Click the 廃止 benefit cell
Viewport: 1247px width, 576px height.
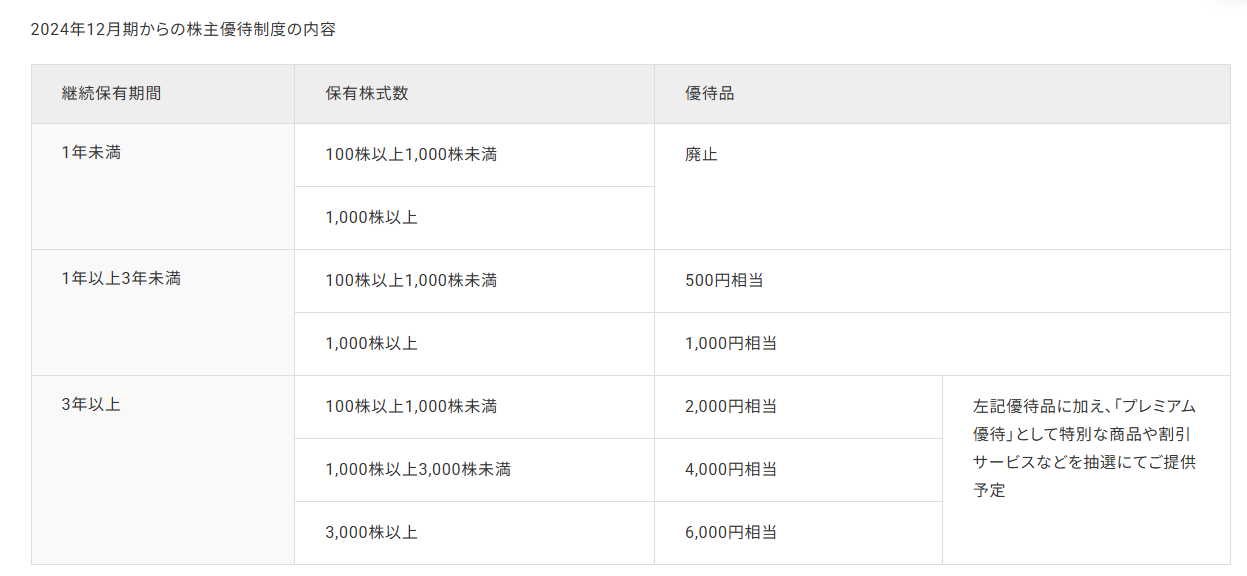[701, 155]
